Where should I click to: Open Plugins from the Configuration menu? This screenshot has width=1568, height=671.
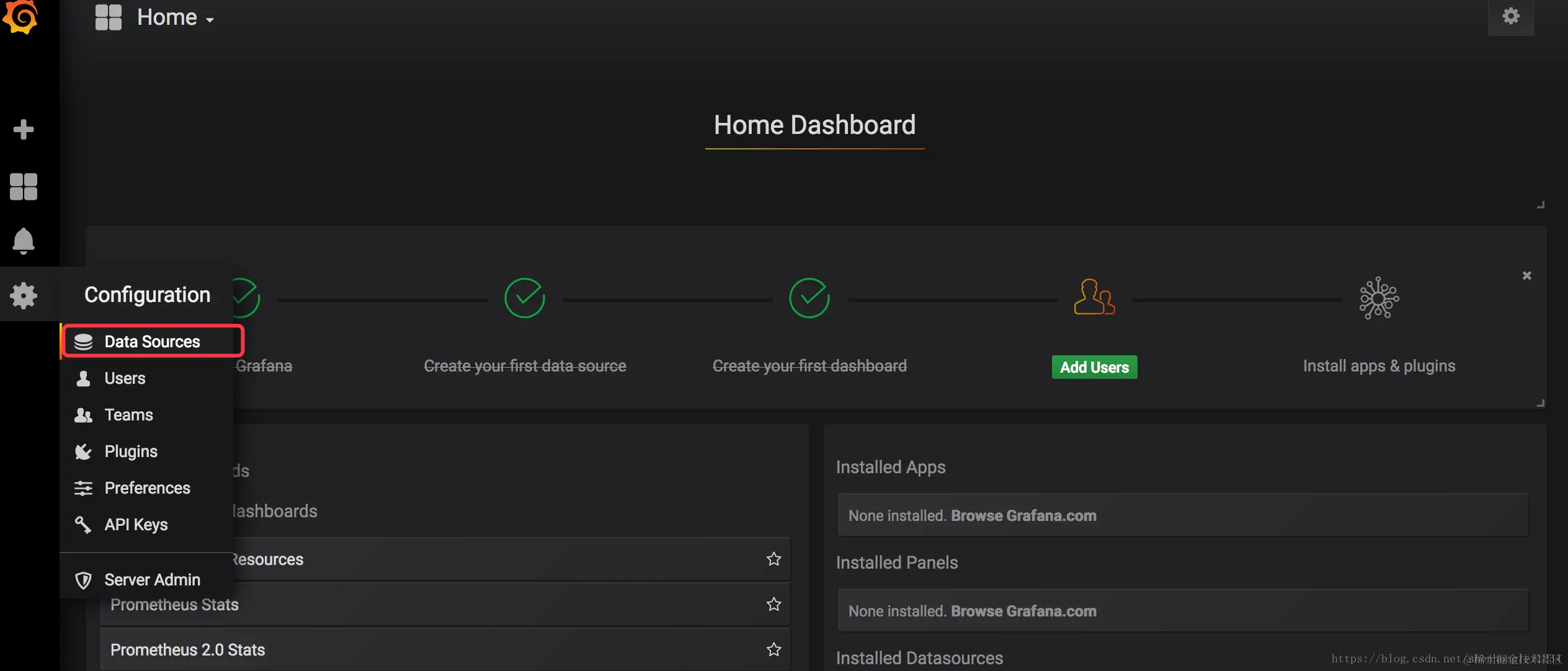click(131, 451)
